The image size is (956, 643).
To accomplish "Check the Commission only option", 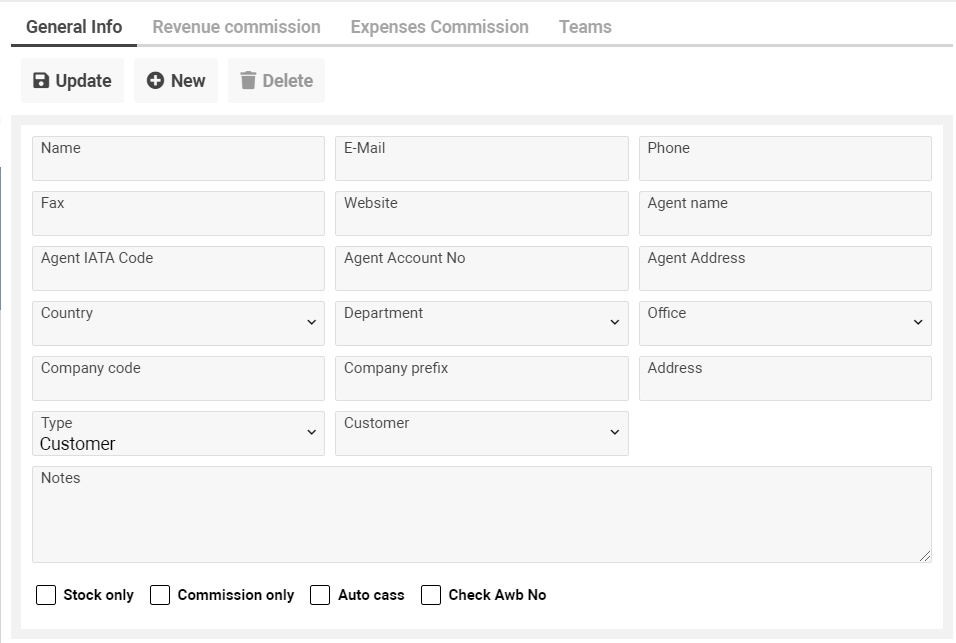I will tap(160, 594).
